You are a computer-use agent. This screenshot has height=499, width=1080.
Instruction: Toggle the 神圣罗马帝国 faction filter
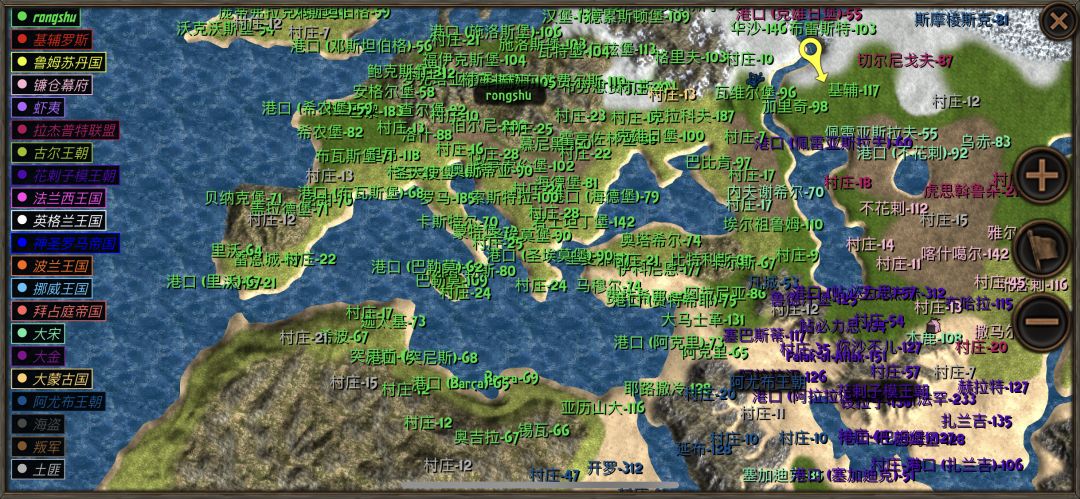(65, 243)
